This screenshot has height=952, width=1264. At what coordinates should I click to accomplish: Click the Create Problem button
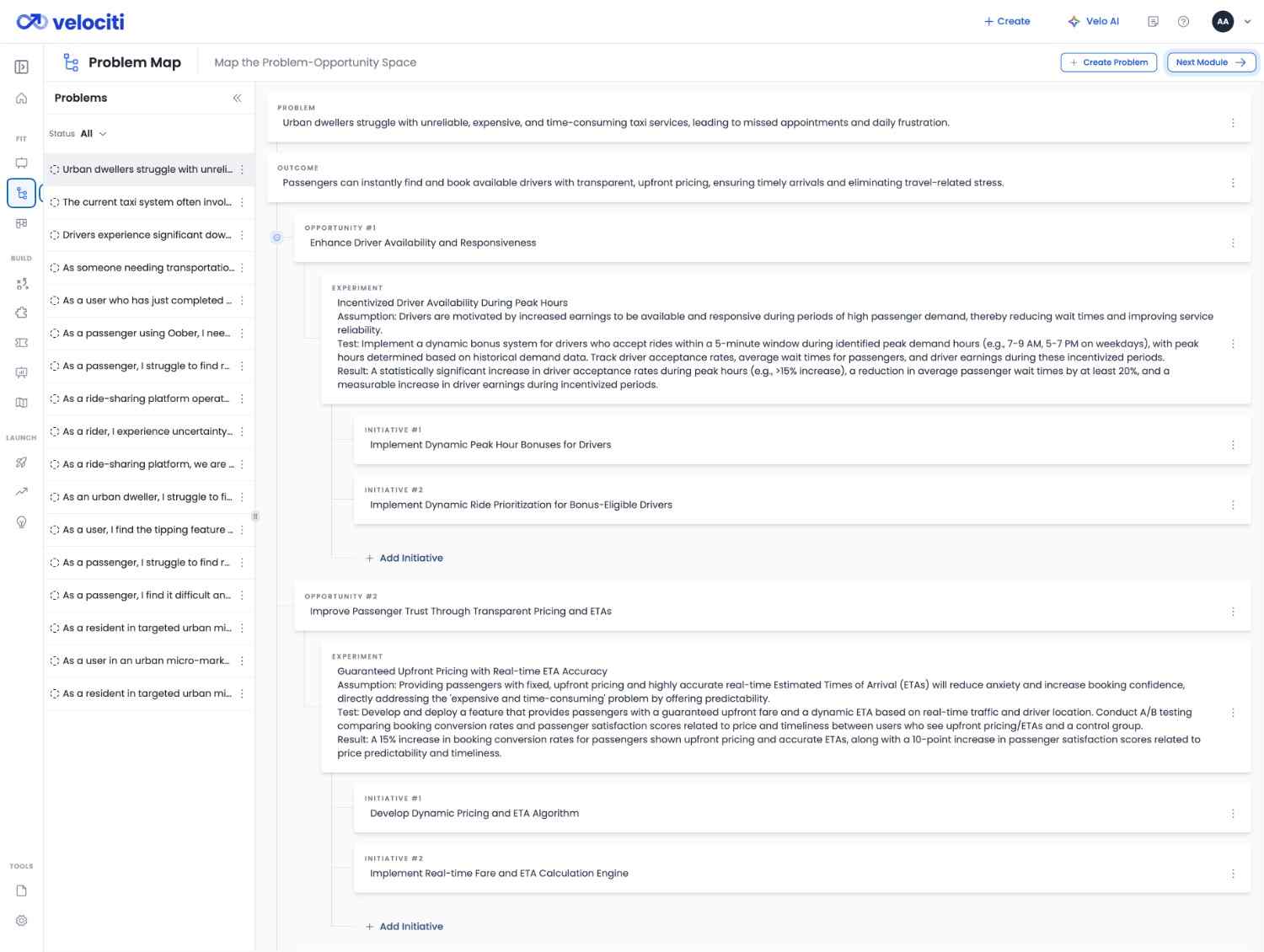click(x=1108, y=62)
